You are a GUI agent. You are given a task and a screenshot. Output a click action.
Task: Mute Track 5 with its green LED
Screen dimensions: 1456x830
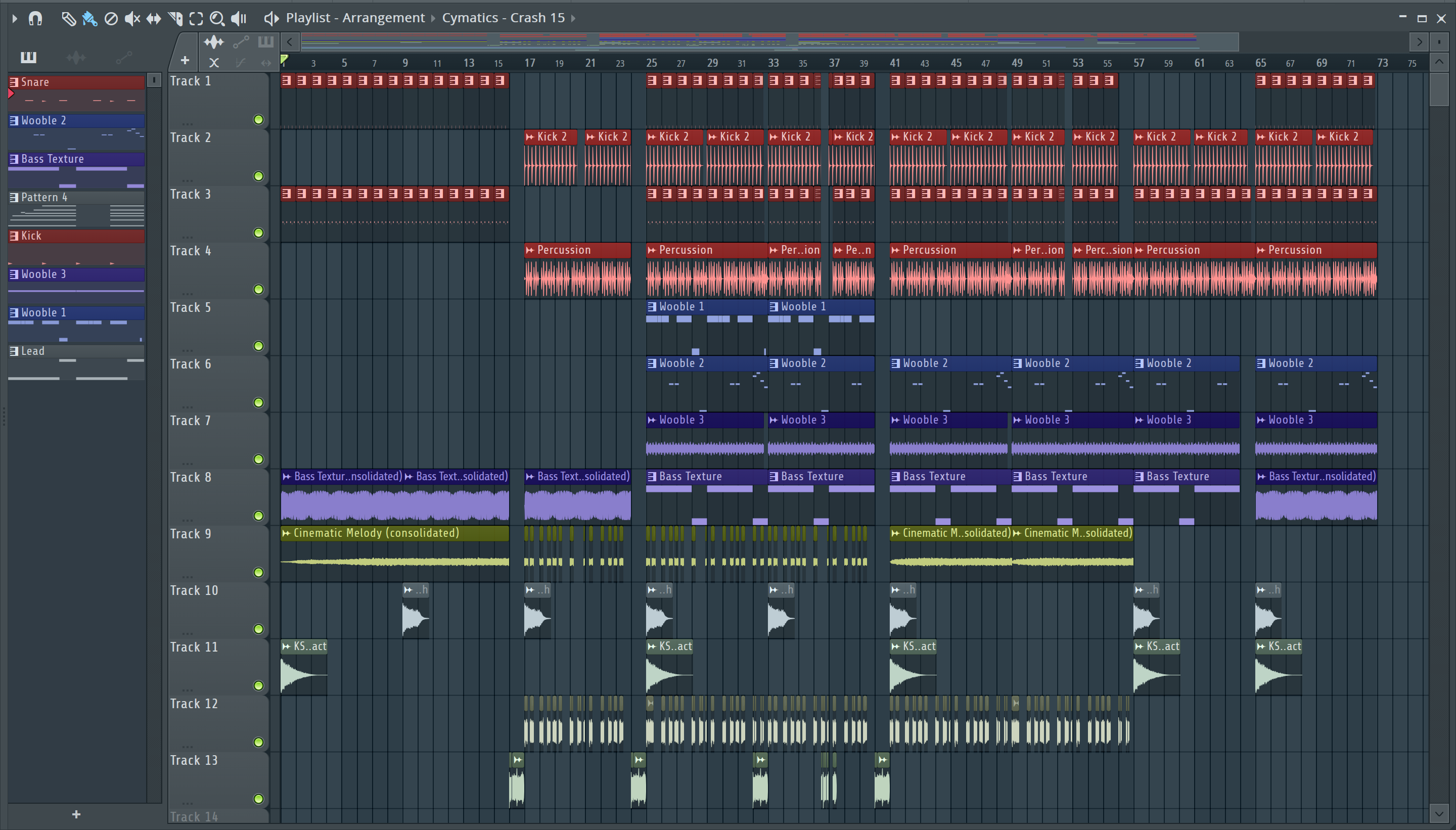coord(258,346)
